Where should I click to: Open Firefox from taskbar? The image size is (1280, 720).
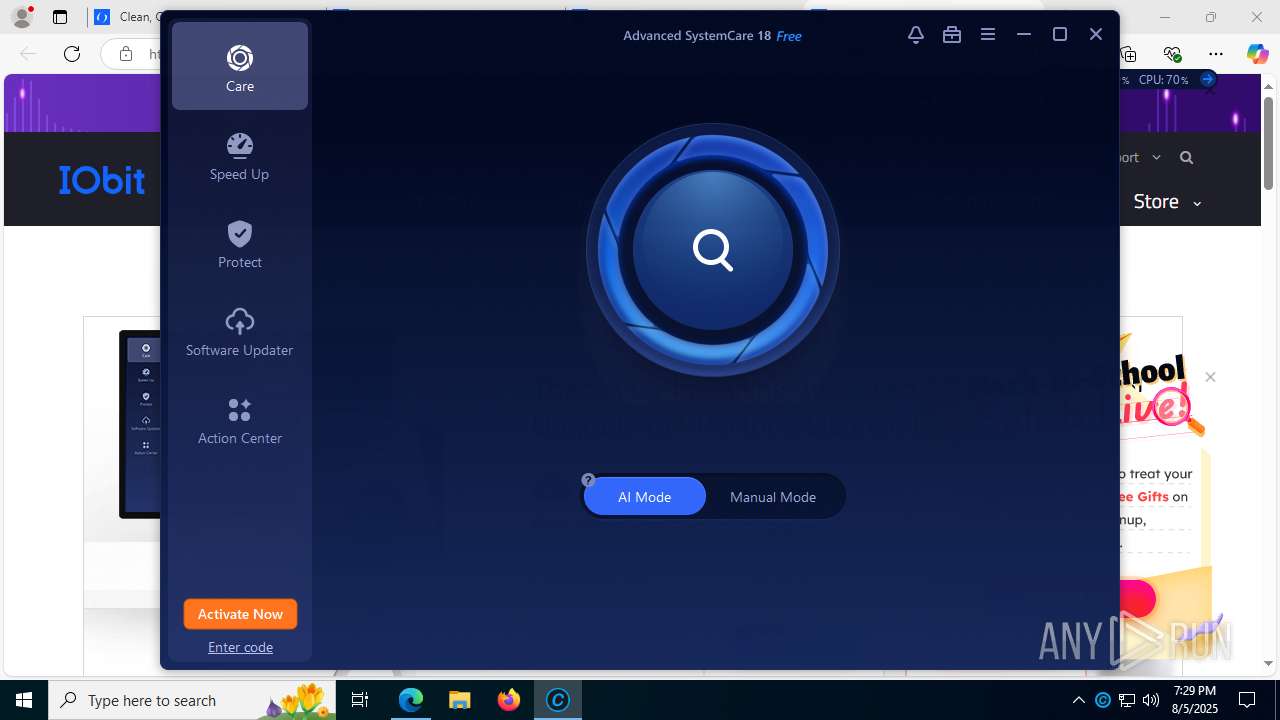[509, 700]
